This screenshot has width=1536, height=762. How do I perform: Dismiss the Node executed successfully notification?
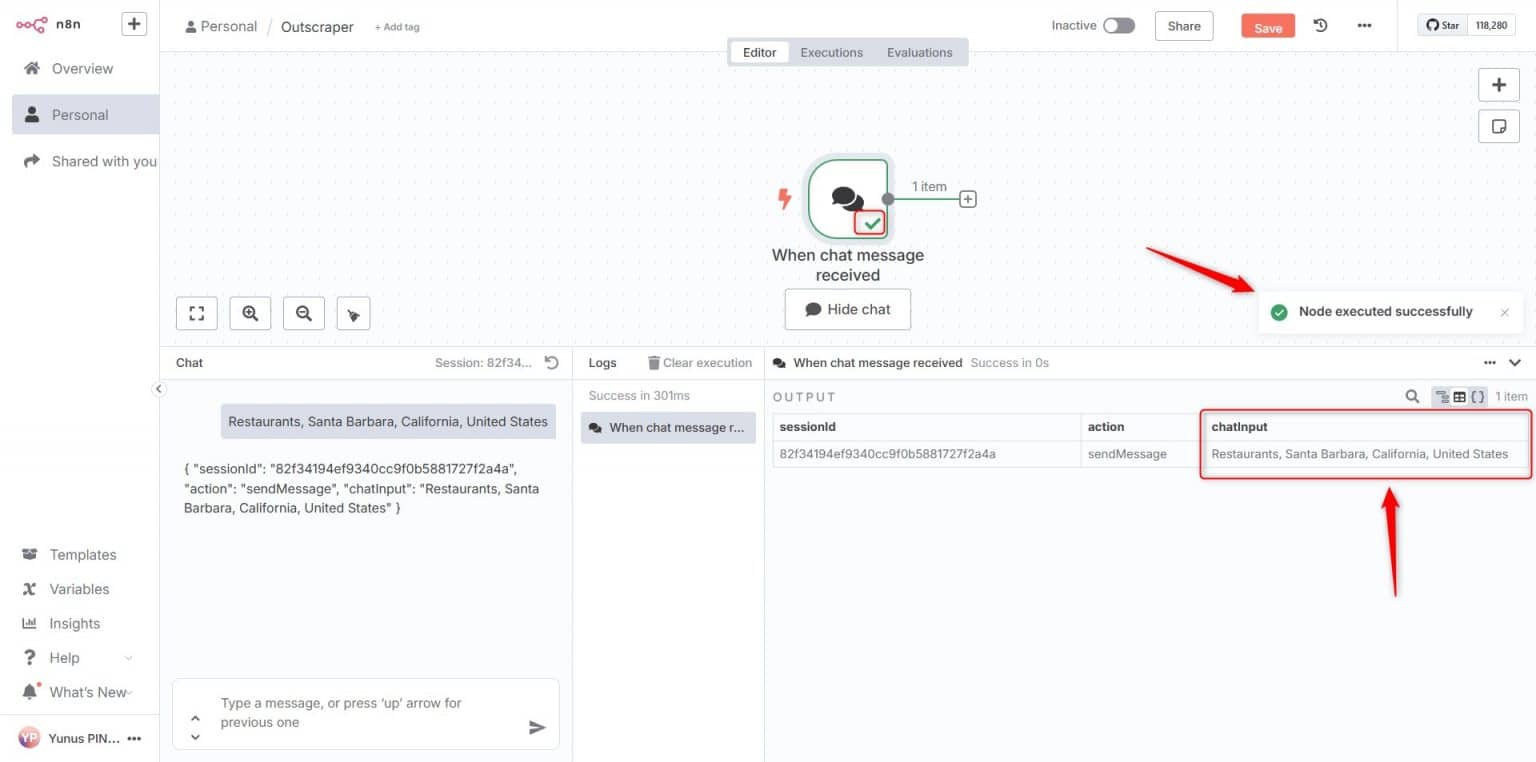[1504, 312]
